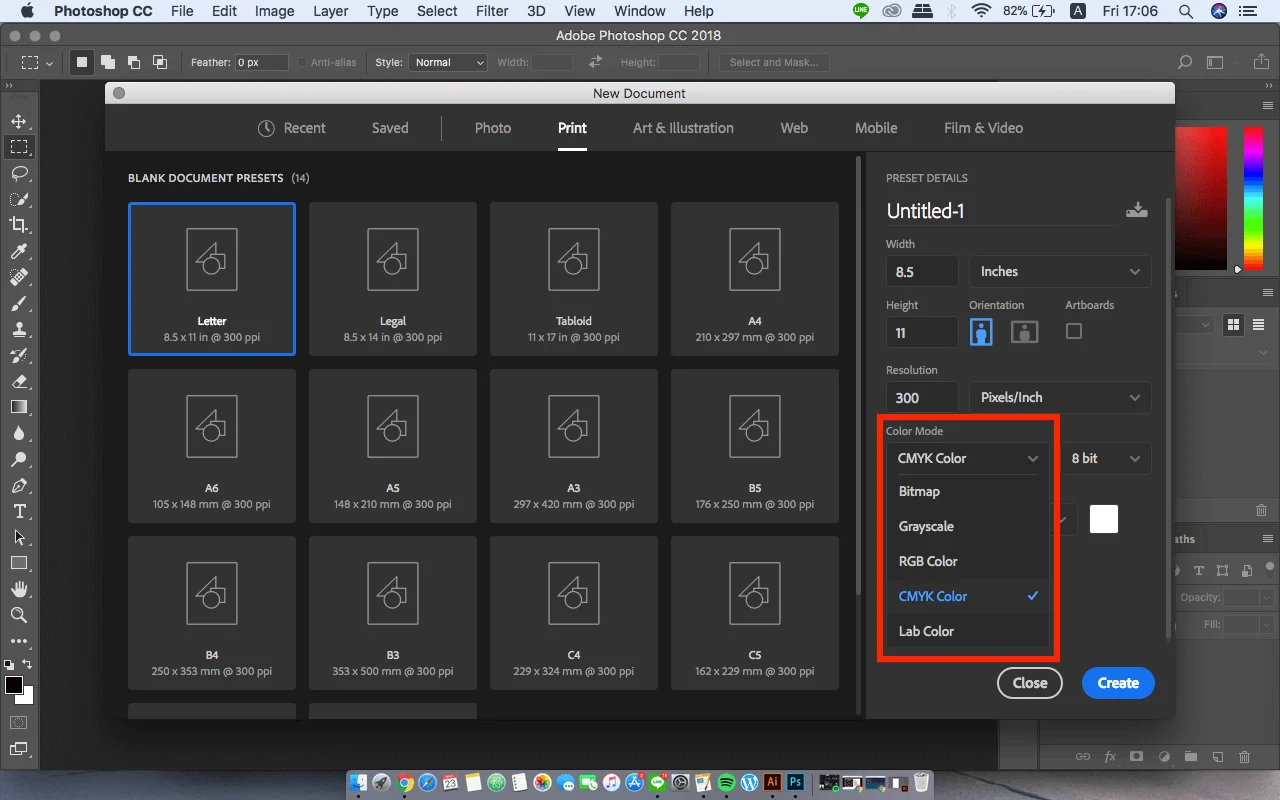Open Photoshop from the Dock
Viewport: 1280px width, 800px height.
pos(796,782)
